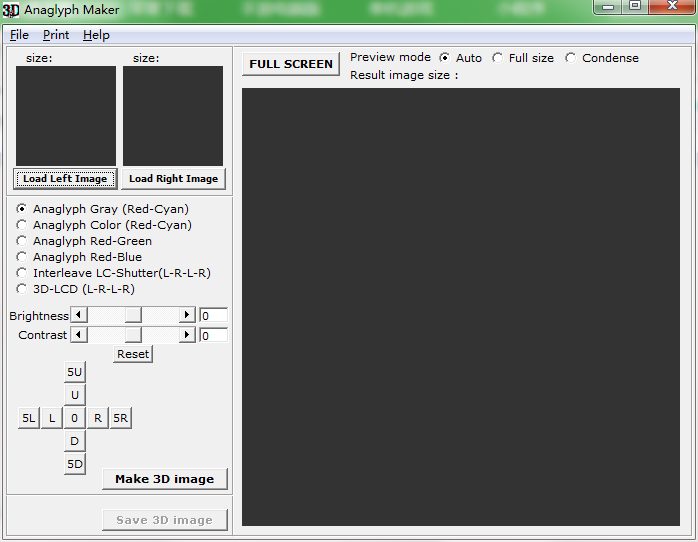The image size is (698, 542).
Task: Click the Contrast value input field
Action: tap(214, 335)
